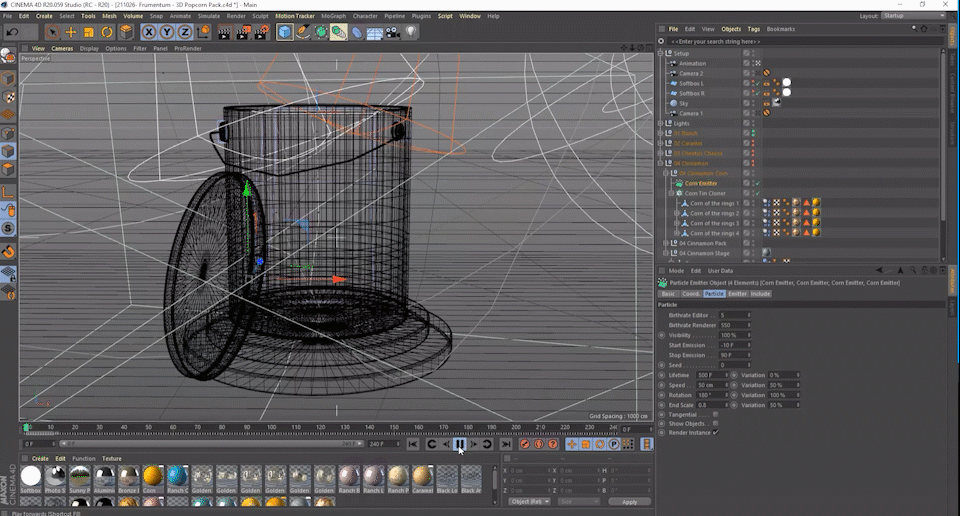The height and width of the screenshot is (516, 960).
Task: Expand the Lights group in object tree
Action: pos(662,123)
